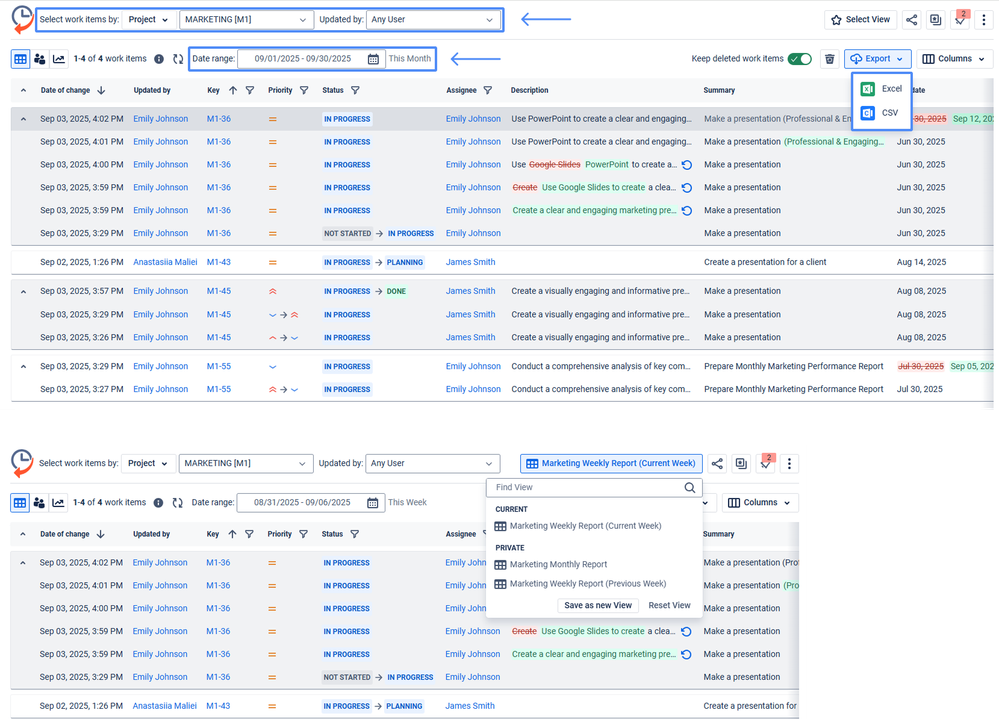Open three-dot more menu in bottom panel

click(789, 464)
